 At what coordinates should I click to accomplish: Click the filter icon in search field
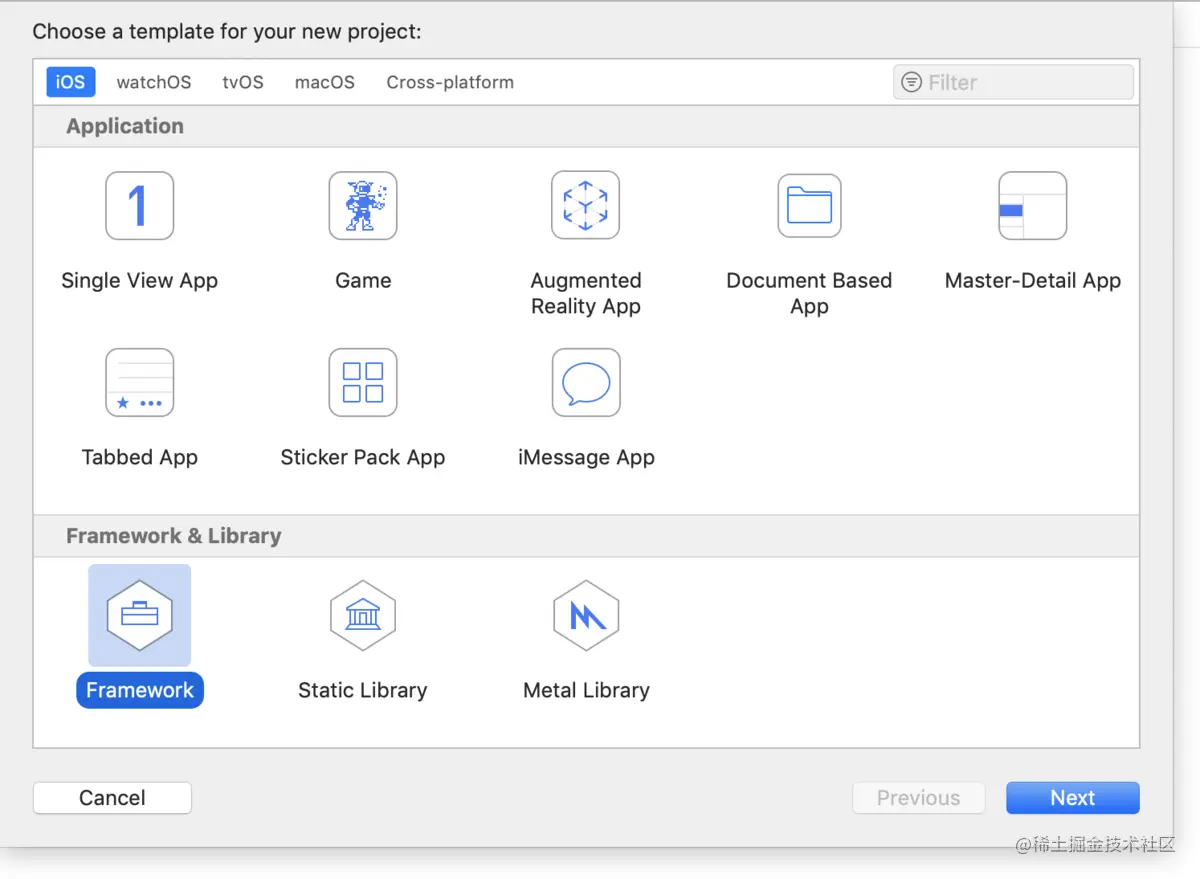911,82
